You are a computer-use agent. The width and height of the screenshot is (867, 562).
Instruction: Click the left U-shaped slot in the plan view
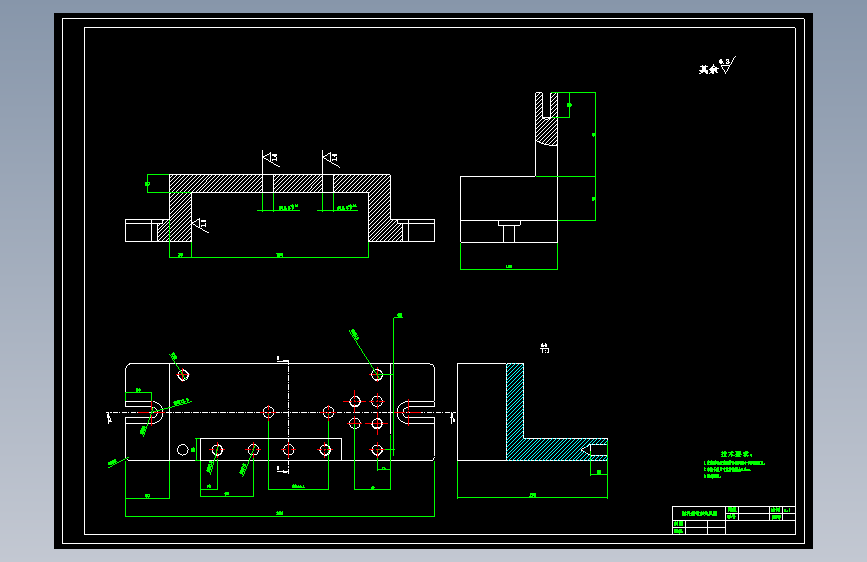point(144,412)
